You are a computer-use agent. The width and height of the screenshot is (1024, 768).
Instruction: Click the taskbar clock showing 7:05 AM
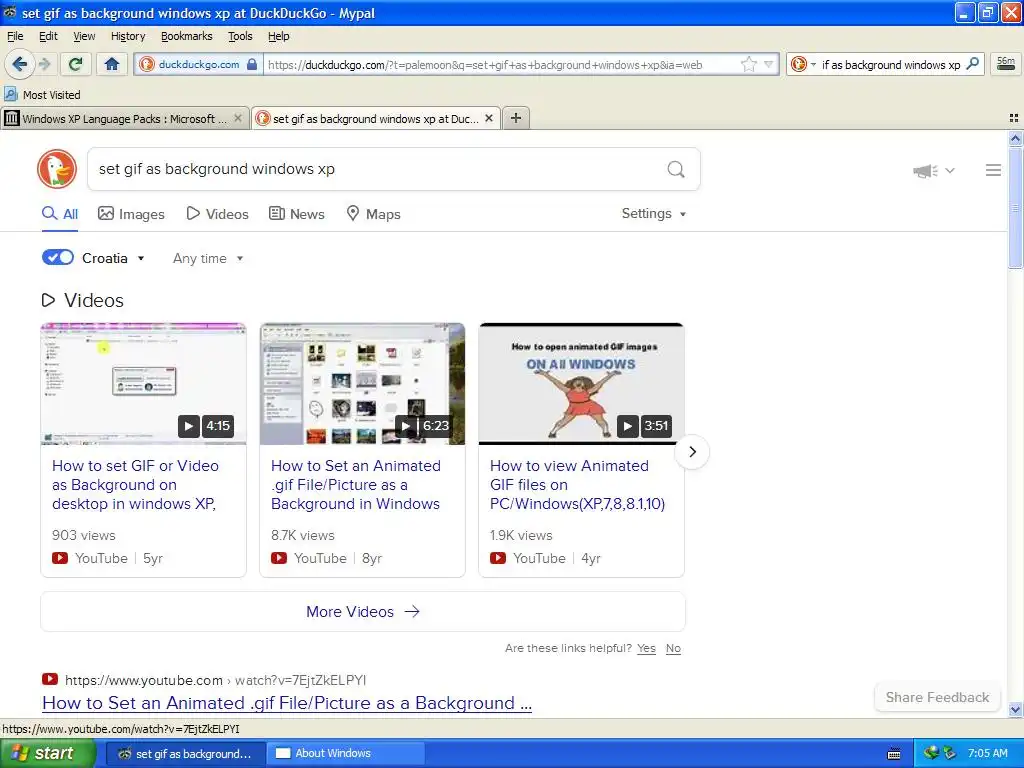pyautogui.click(x=987, y=754)
